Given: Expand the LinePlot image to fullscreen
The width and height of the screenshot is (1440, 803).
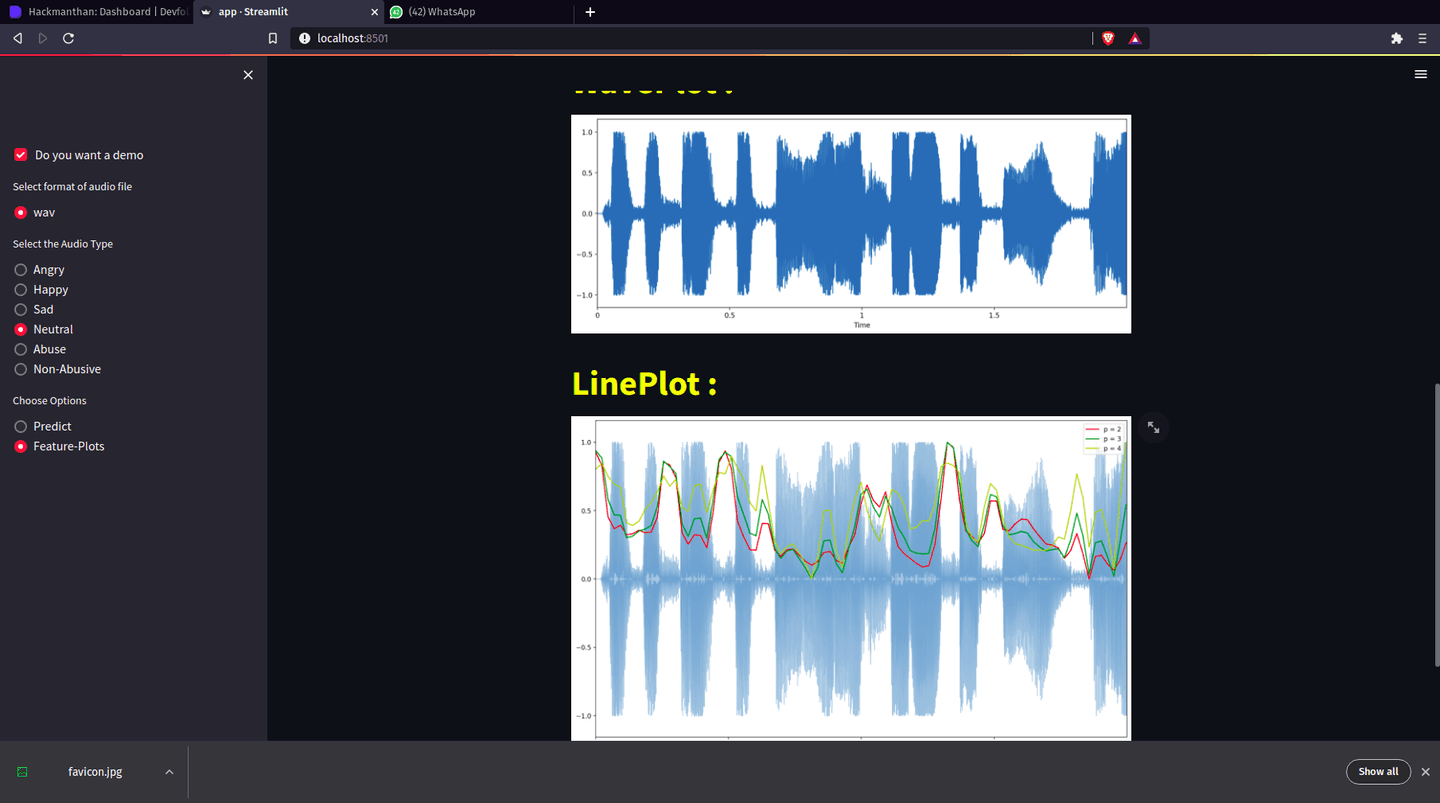Looking at the screenshot, I should pyautogui.click(x=1153, y=427).
